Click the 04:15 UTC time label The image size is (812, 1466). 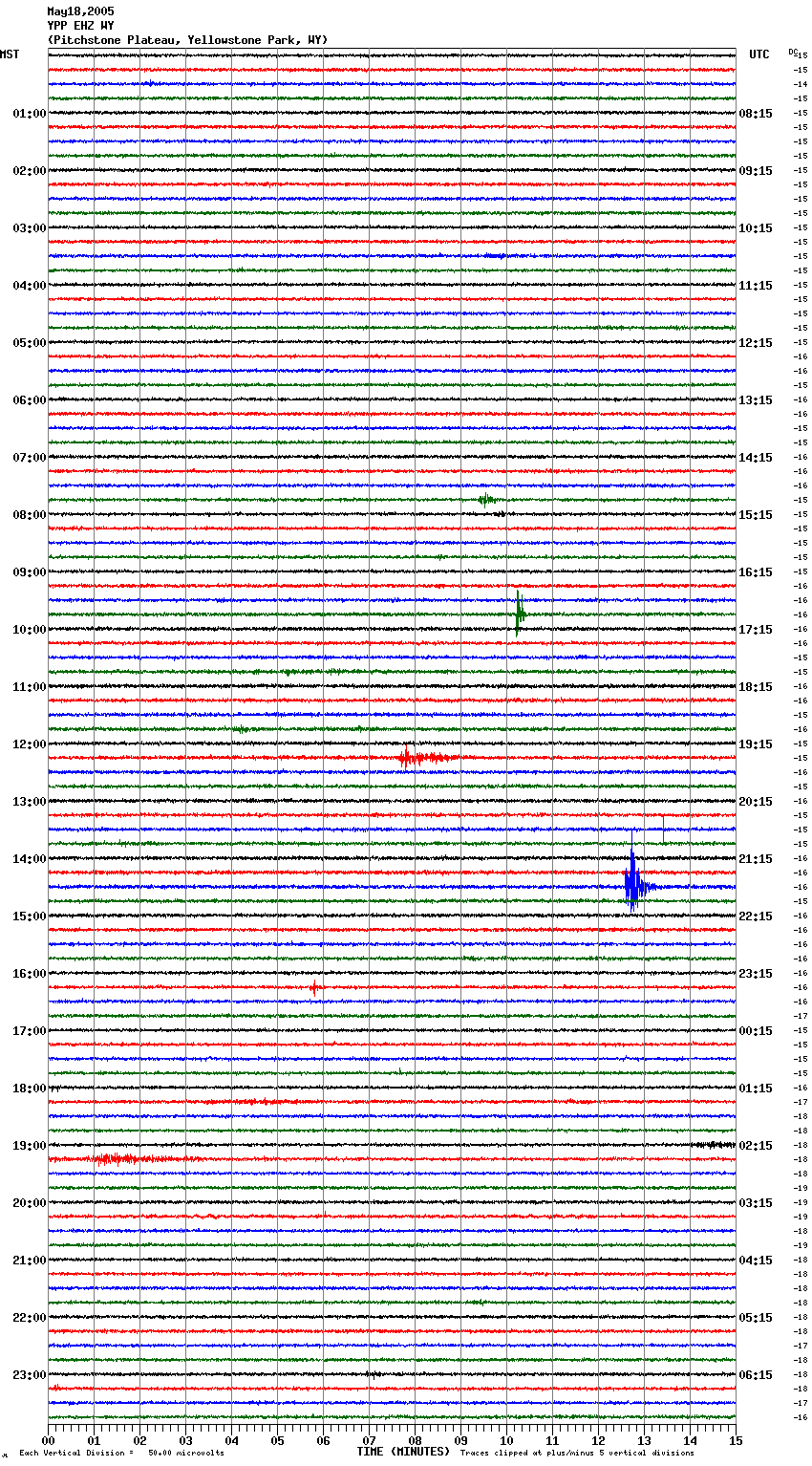tap(756, 1261)
